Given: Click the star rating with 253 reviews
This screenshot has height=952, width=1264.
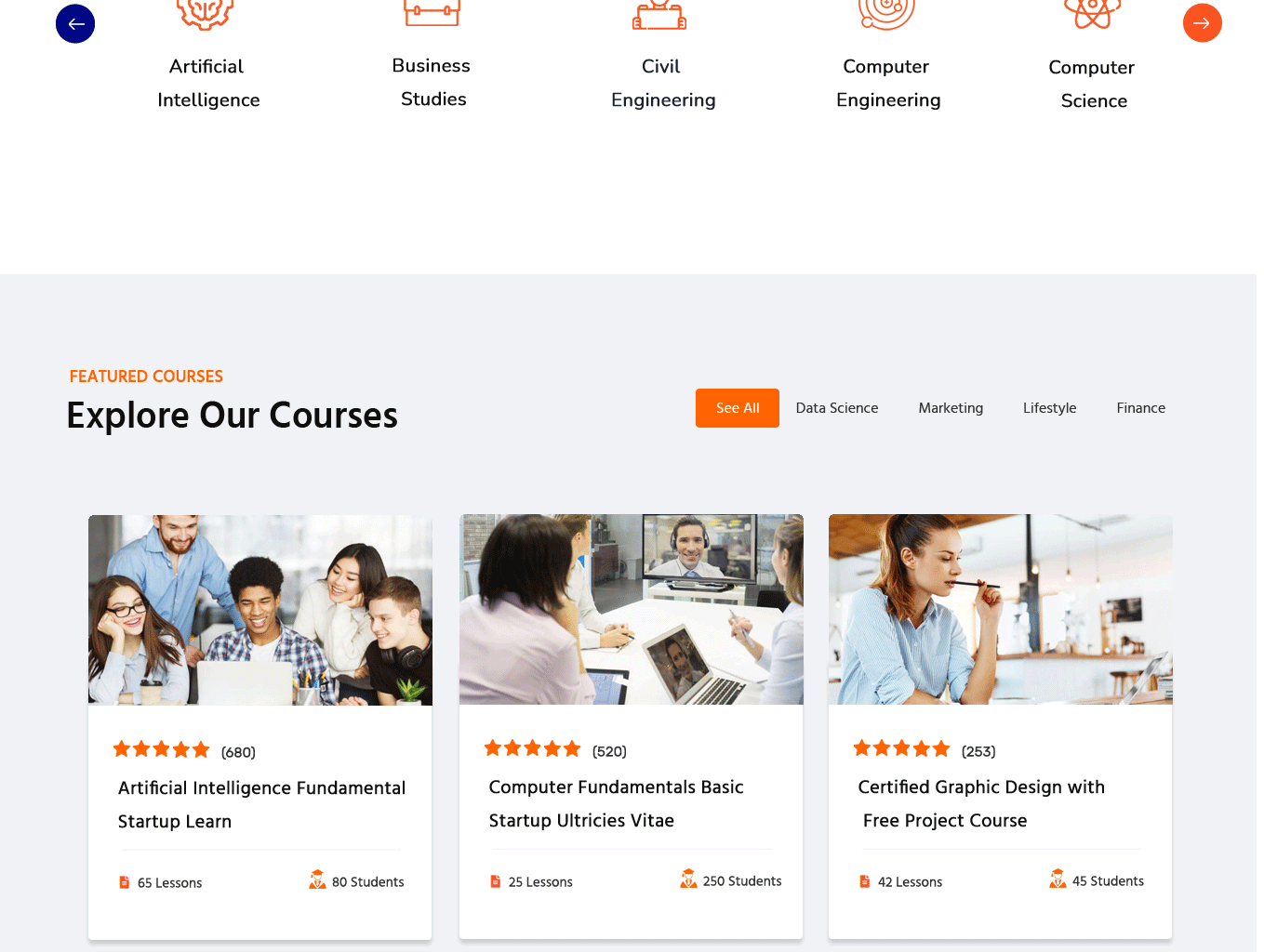Looking at the screenshot, I should 901,749.
